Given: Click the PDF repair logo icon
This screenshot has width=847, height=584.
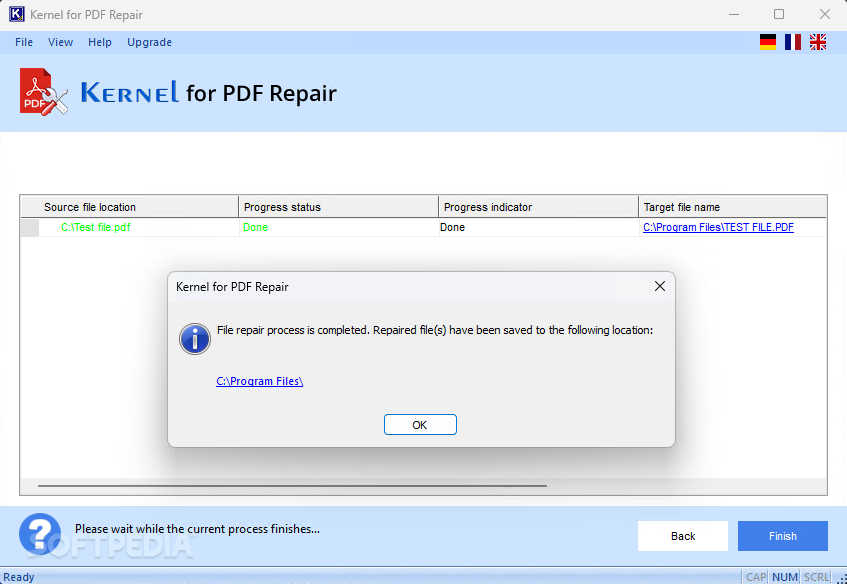Looking at the screenshot, I should [x=44, y=91].
